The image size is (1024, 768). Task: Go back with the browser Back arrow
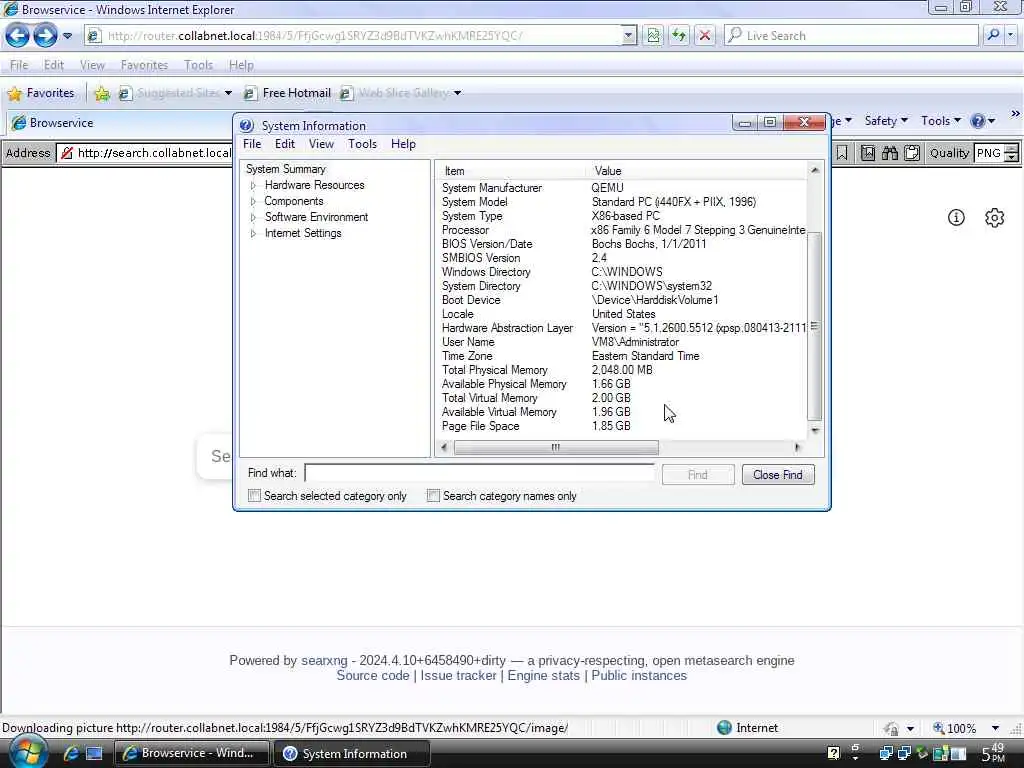(18, 35)
